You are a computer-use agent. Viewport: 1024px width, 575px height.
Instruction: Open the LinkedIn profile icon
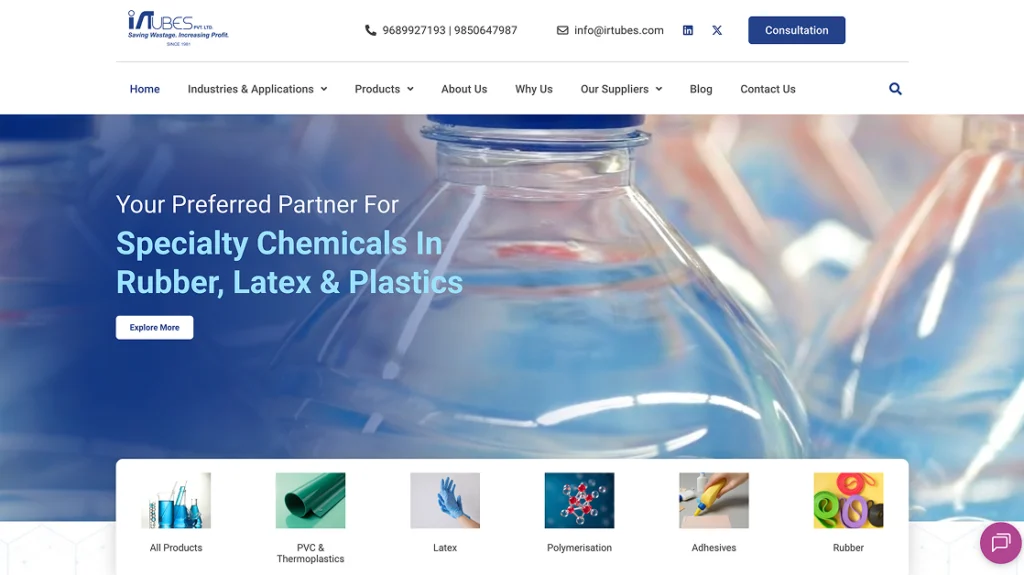[688, 30]
